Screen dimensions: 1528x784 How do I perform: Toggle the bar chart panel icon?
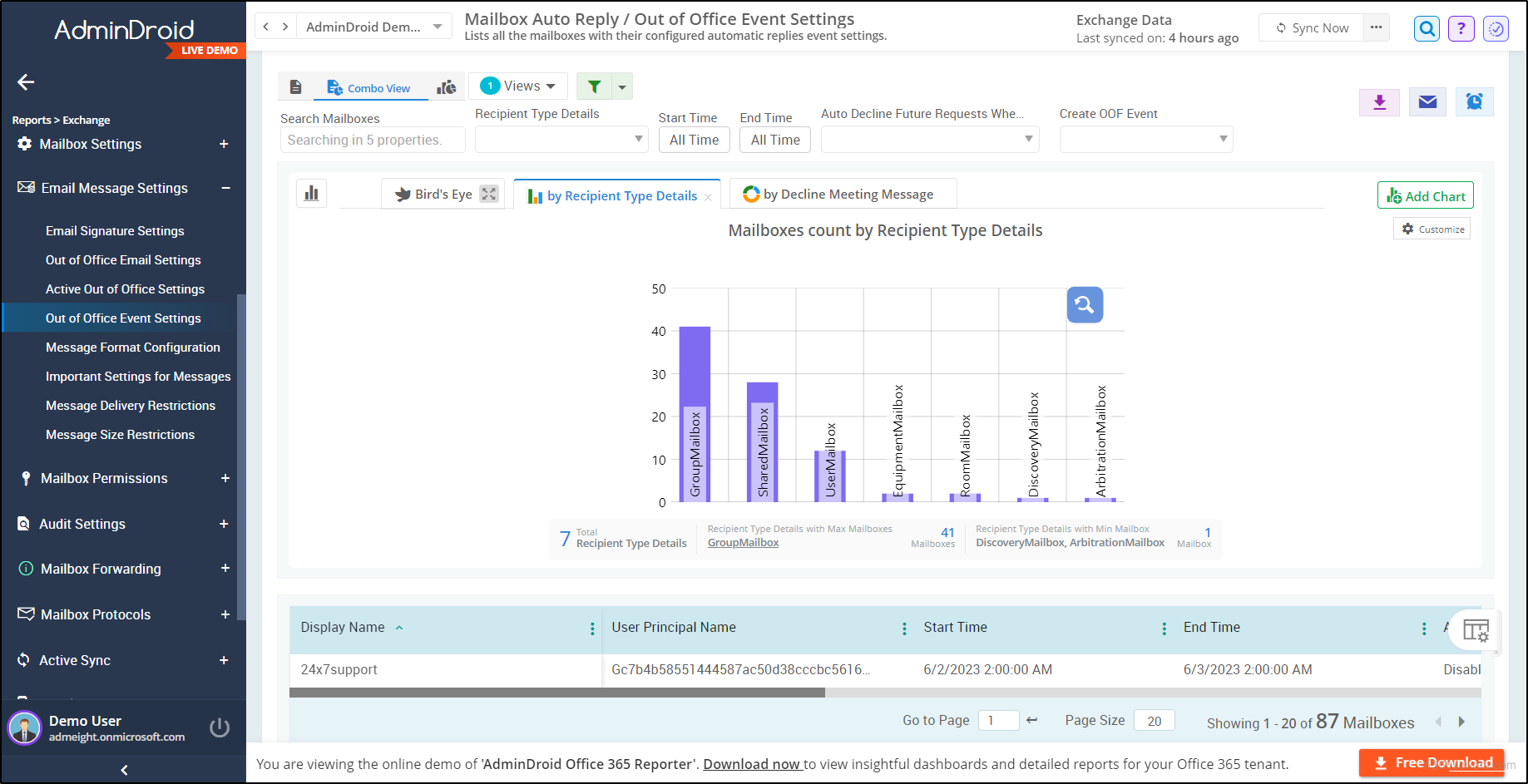pos(312,194)
